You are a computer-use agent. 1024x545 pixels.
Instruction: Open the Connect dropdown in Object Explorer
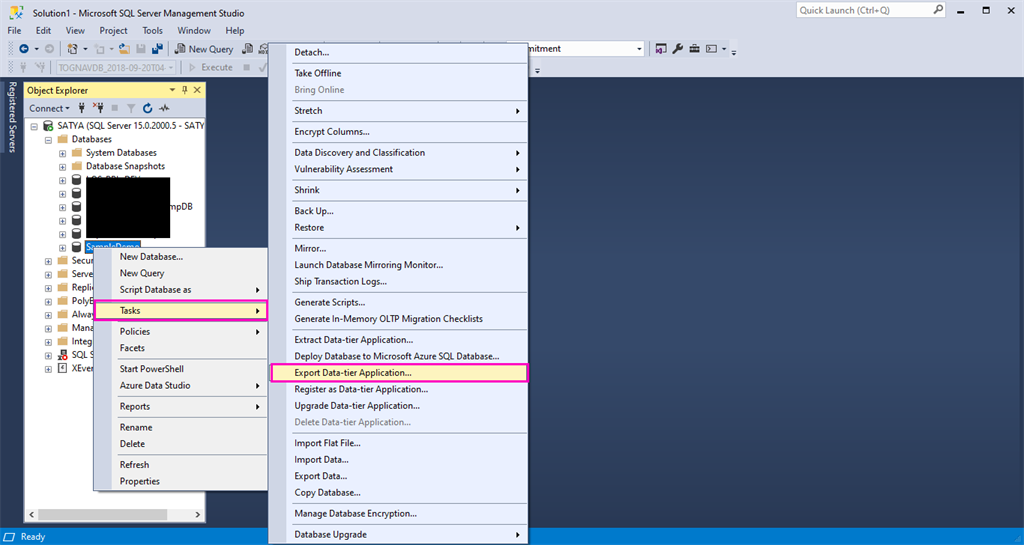(49, 108)
